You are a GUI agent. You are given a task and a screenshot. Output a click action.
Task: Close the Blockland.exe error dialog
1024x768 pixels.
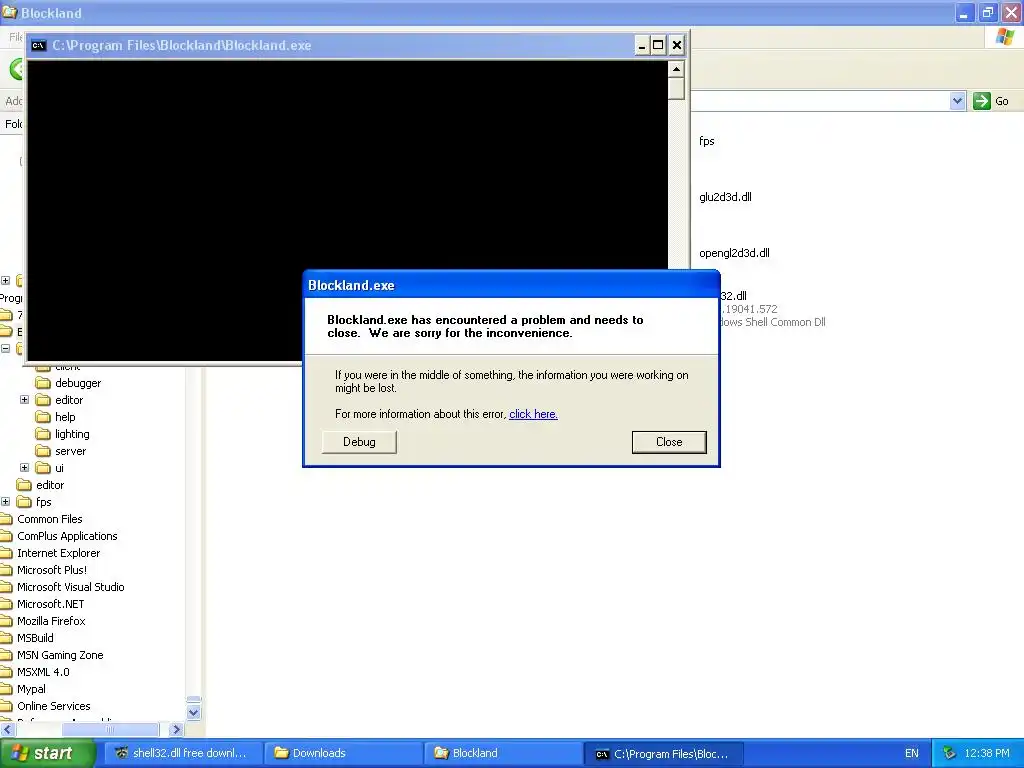tap(669, 442)
